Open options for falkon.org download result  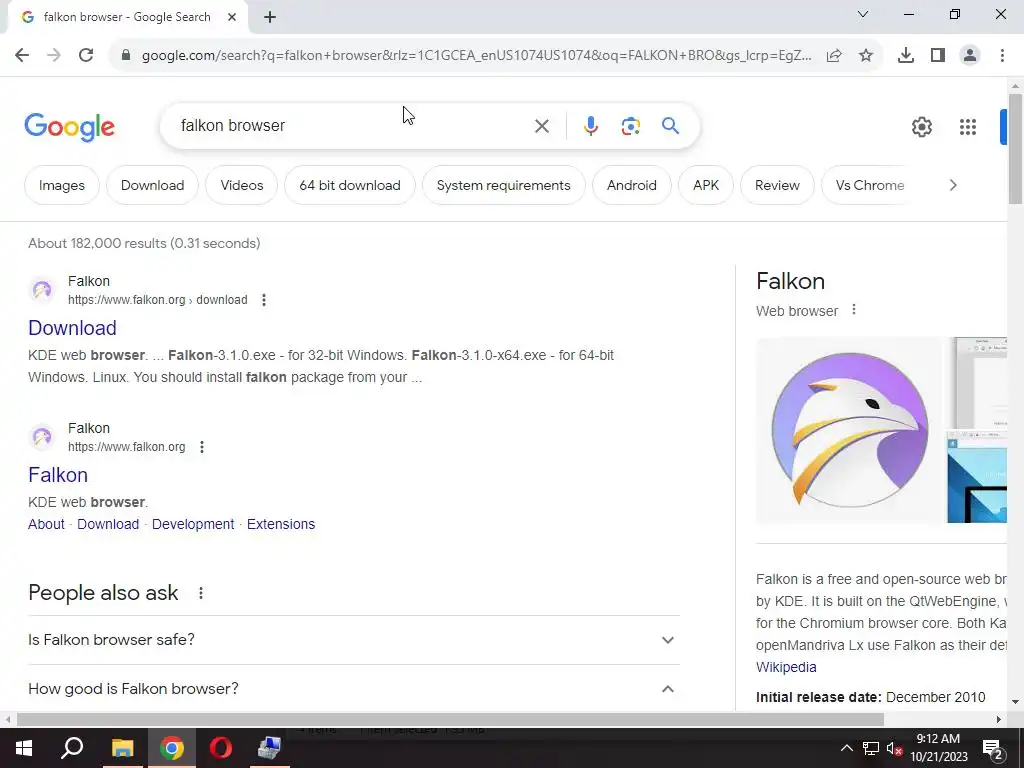[x=264, y=300]
